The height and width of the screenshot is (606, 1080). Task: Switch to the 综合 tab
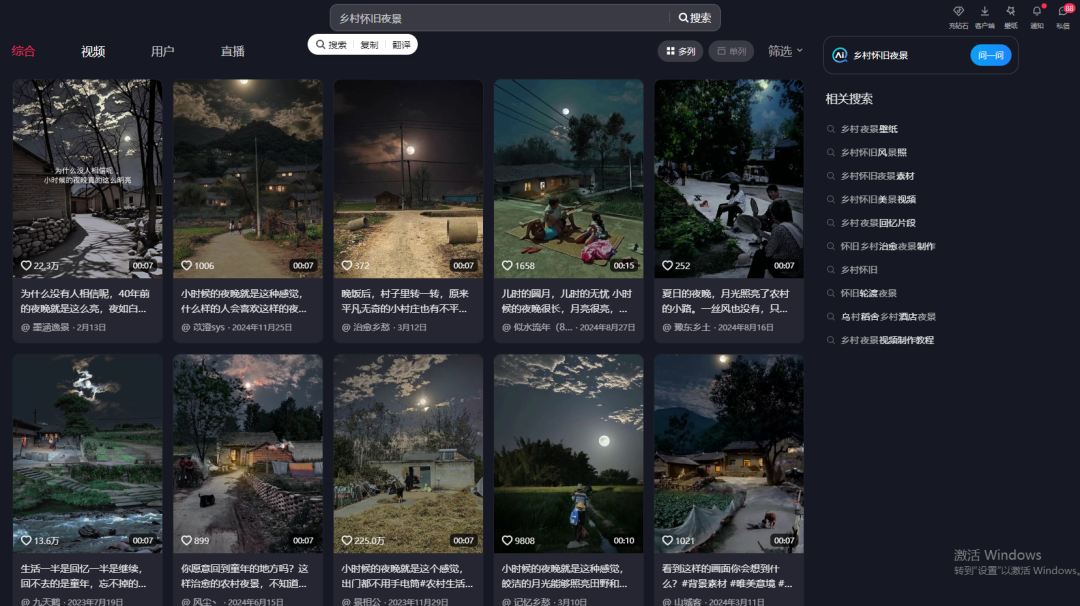point(23,51)
